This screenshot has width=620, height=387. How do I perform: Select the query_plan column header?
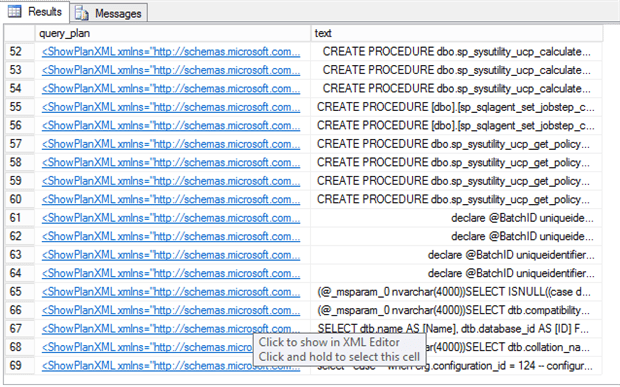pyautogui.click(x=173, y=33)
